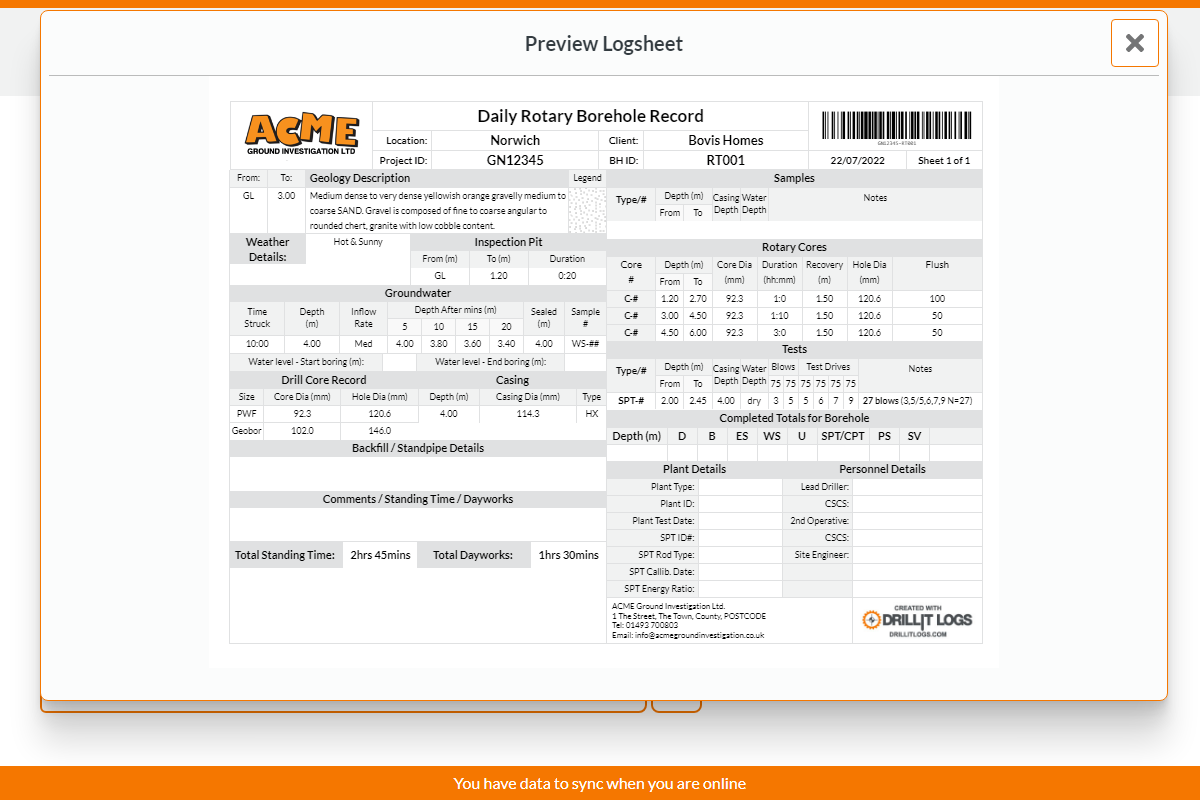The width and height of the screenshot is (1200, 800).
Task: Click time struck value 10:00
Action: (257, 344)
